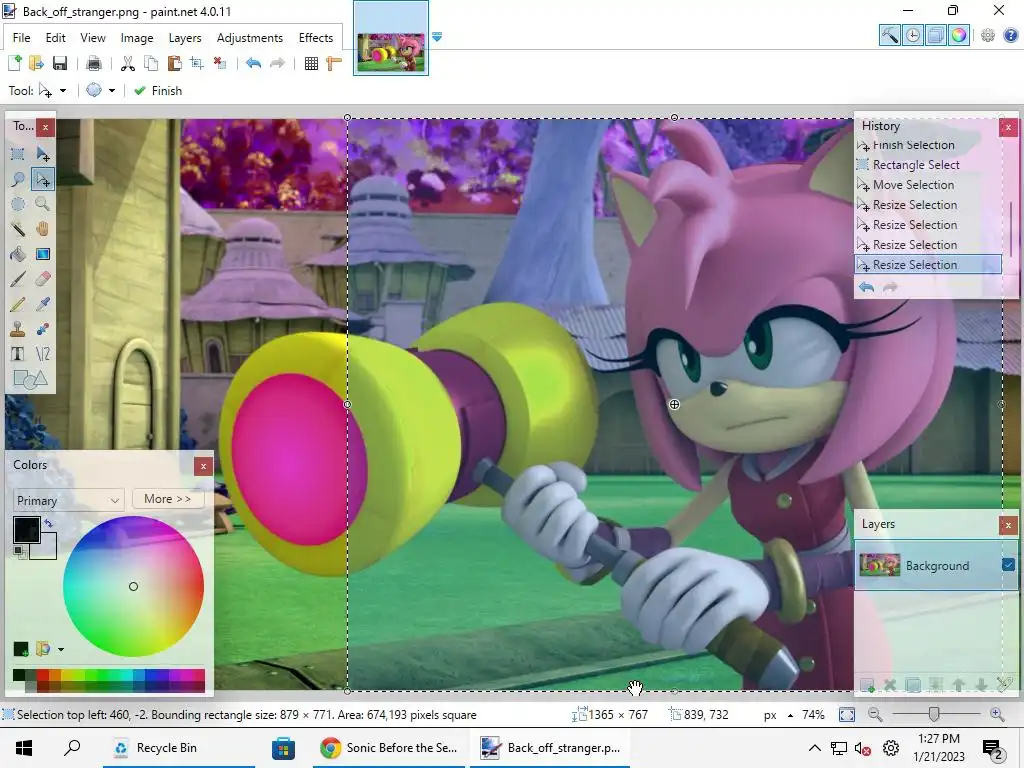
Task: Pick the Paint Bucket tool
Action: point(18,254)
